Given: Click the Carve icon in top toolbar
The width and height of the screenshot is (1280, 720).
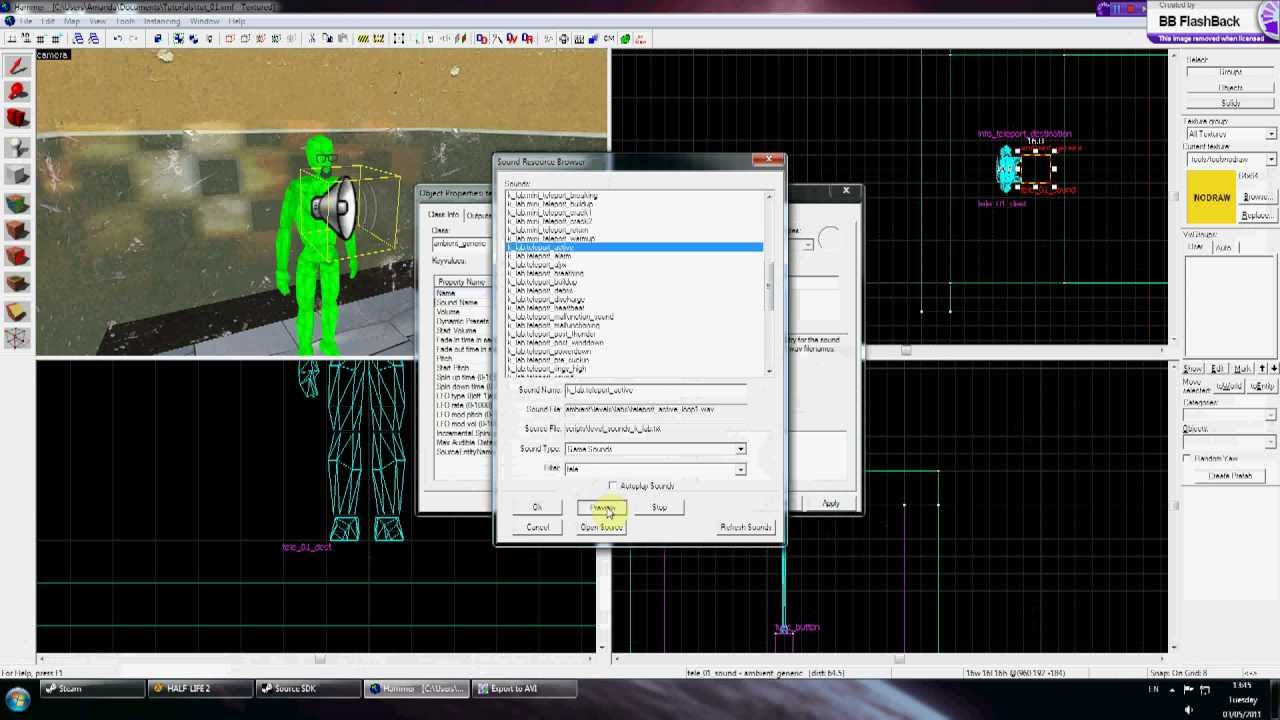Looking at the screenshot, I should point(158,39).
